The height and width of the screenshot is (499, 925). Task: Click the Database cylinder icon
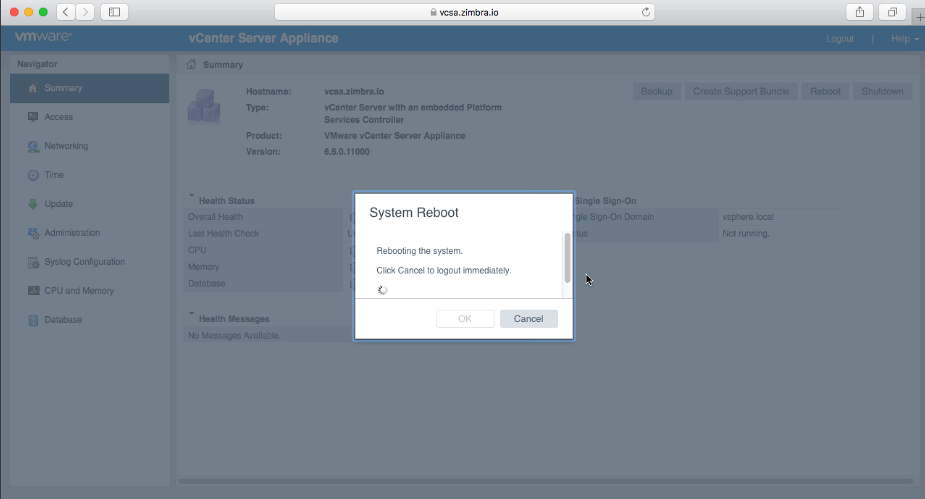[x=33, y=320]
